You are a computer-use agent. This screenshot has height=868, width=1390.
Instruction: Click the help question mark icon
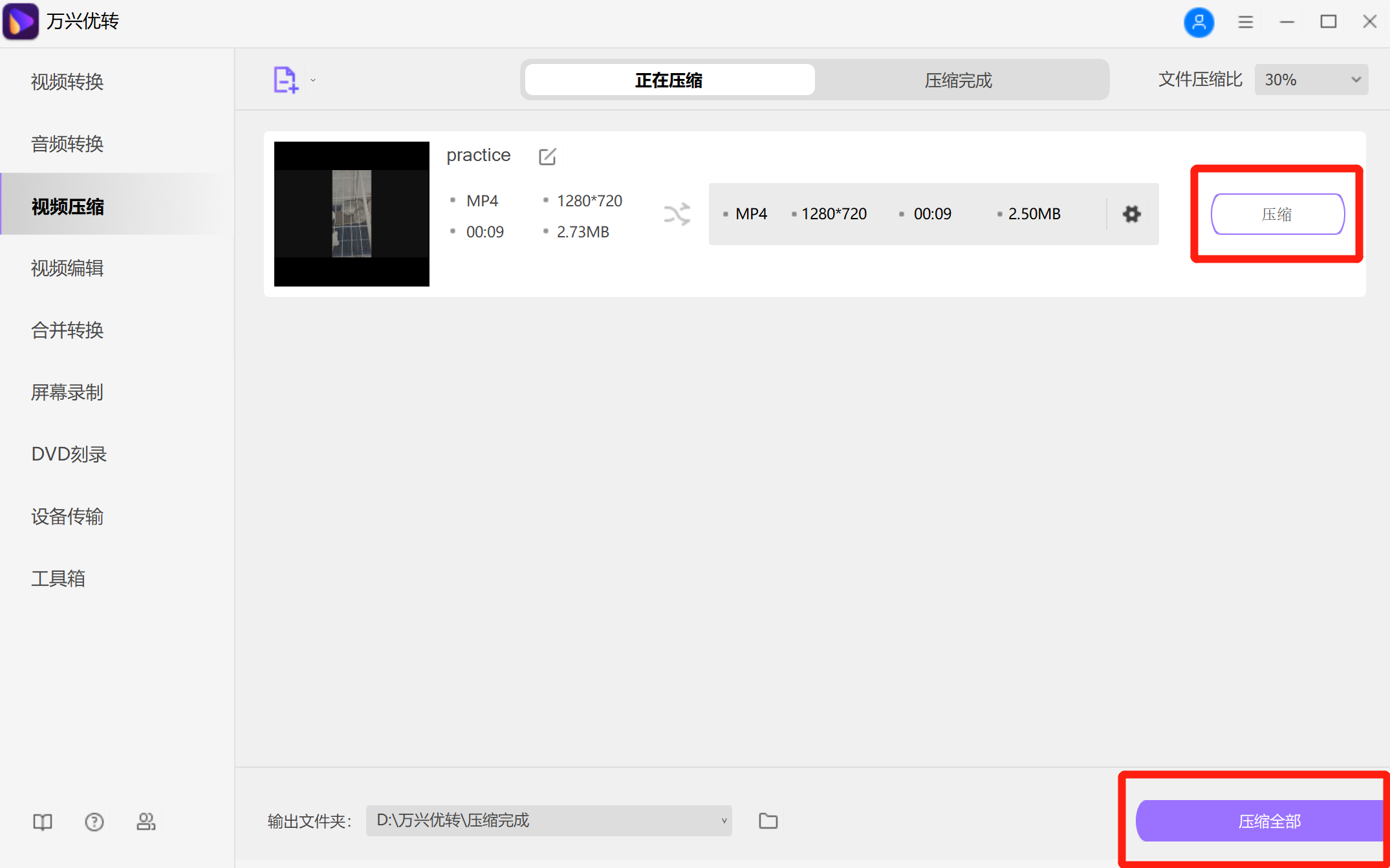(94, 821)
